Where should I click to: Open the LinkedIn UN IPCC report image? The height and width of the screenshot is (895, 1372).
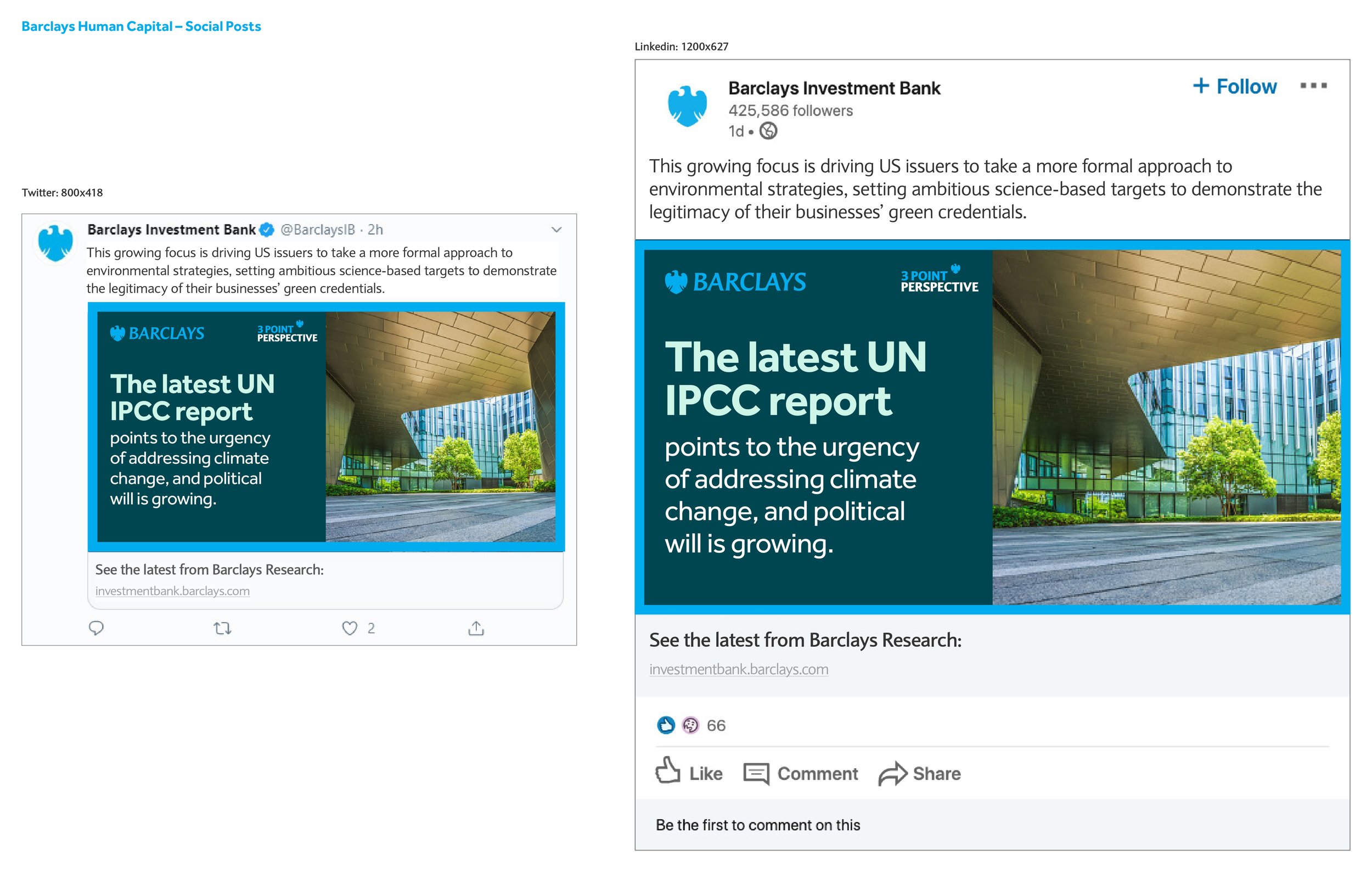[x=992, y=427]
